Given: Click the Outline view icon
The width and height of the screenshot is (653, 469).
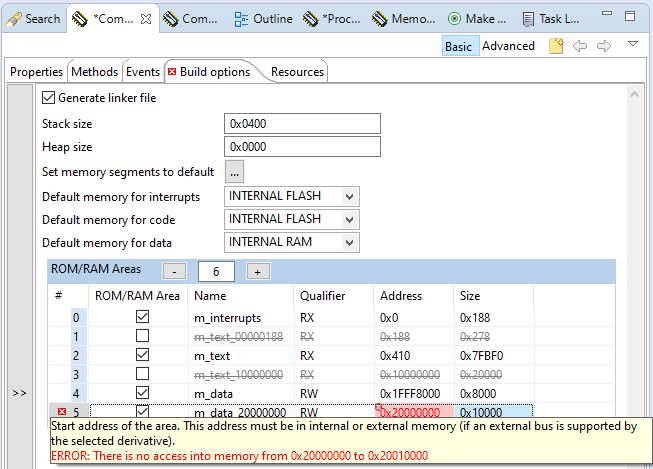Looking at the screenshot, I should pos(241,19).
